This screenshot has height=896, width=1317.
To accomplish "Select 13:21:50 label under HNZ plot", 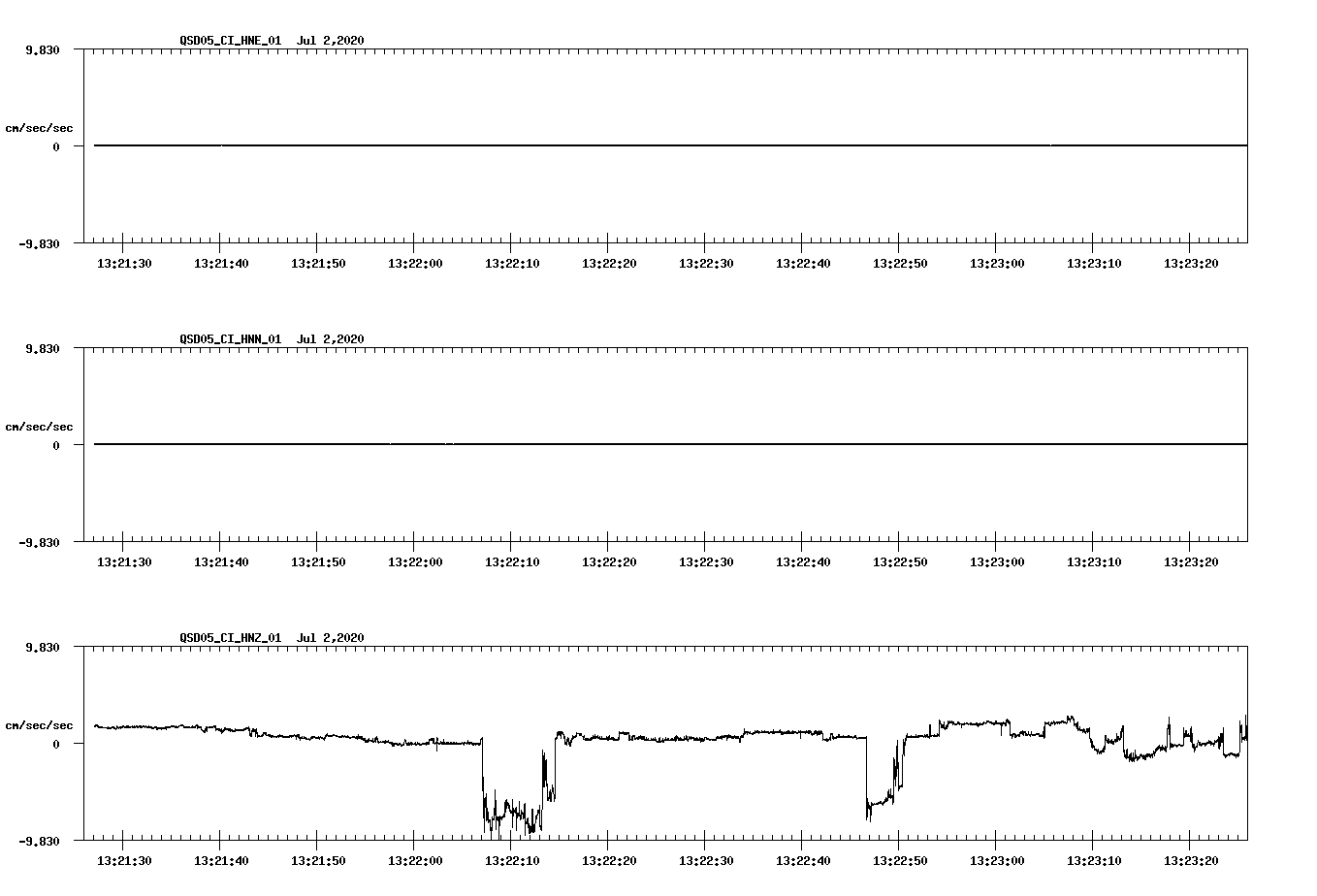I will coord(318,861).
